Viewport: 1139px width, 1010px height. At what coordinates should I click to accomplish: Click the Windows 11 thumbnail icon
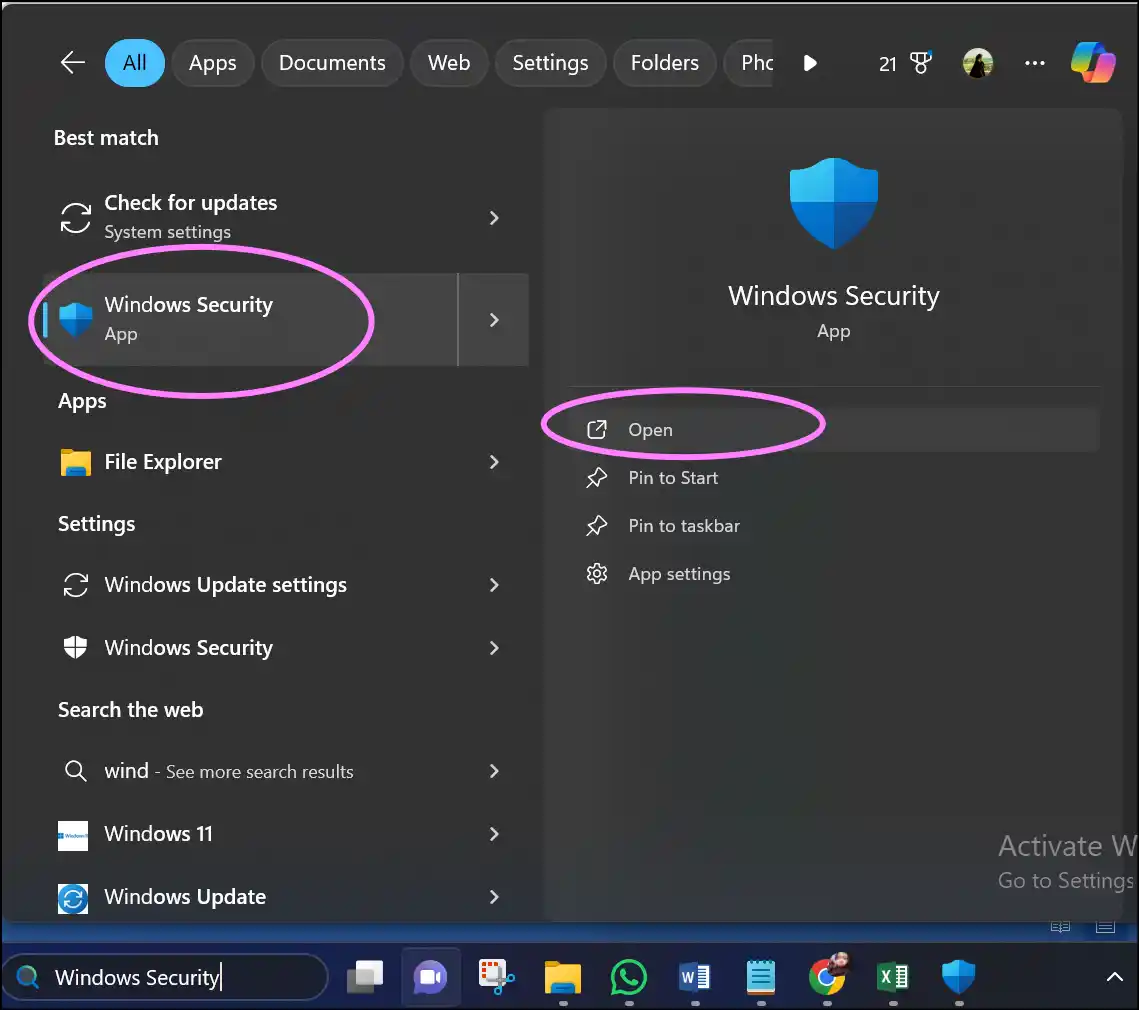tap(73, 836)
